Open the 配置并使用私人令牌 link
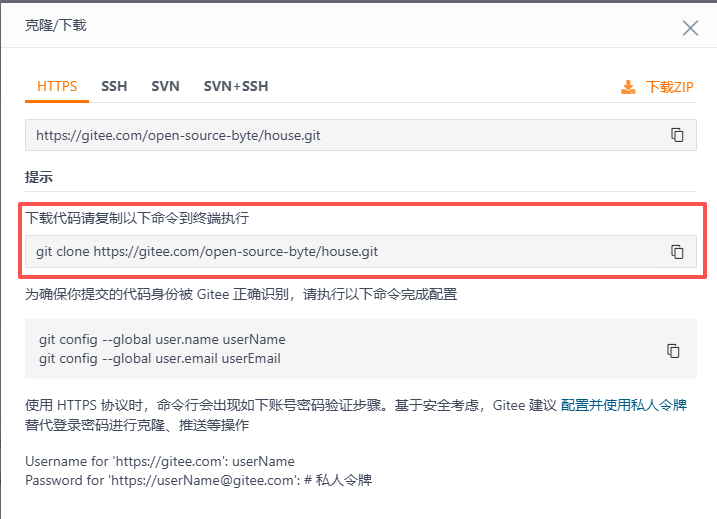Viewport: 717px width, 519px height. click(624, 405)
